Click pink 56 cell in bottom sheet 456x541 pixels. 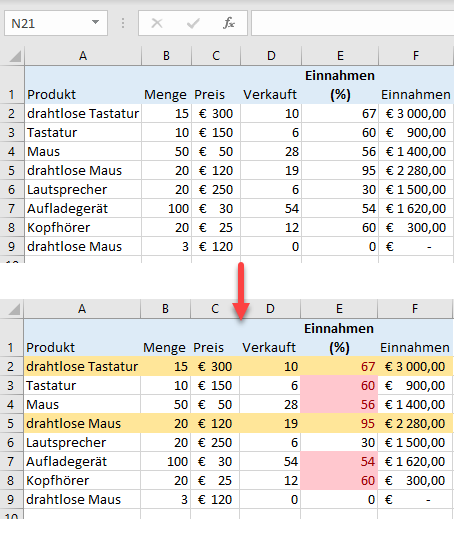click(339, 404)
